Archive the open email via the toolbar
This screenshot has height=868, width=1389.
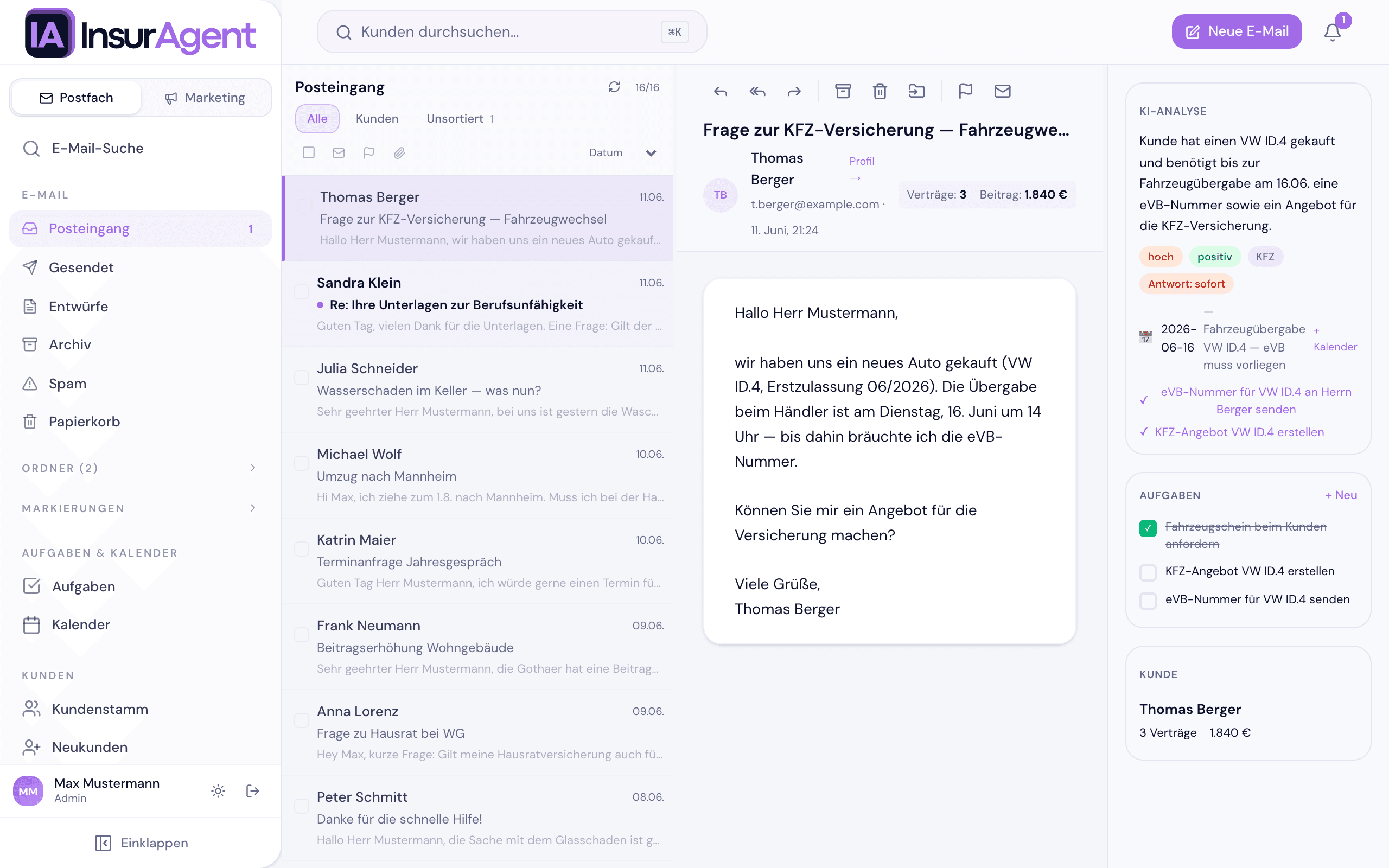tap(843, 91)
